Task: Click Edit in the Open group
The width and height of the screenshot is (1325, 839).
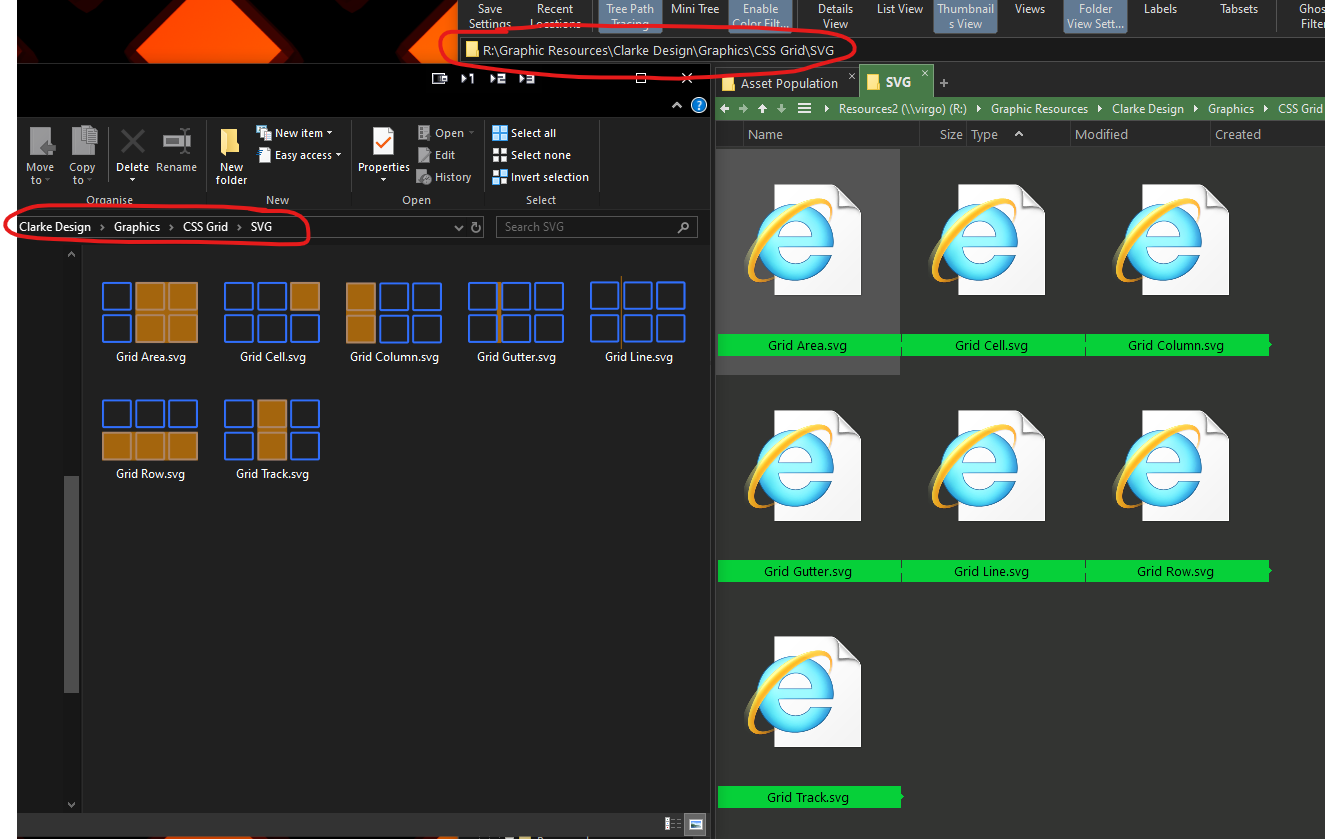Action: [x=436, y=155]
